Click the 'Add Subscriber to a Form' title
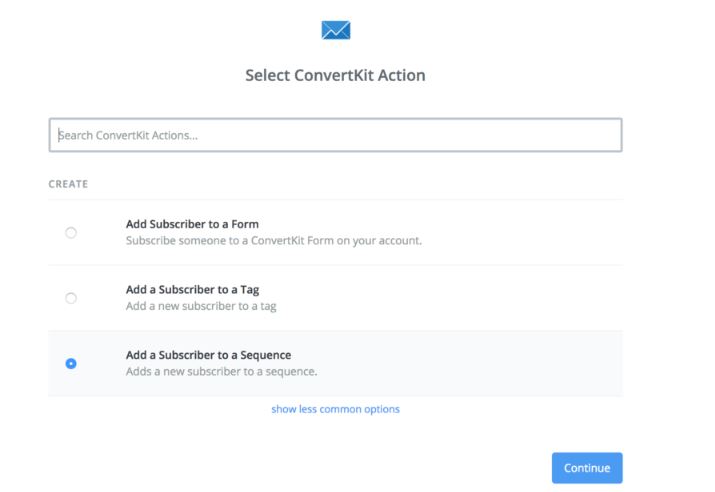 coord(192,224)
